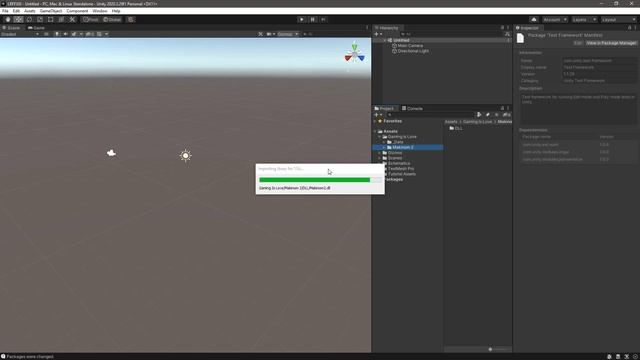The image size is (640, 360).
Task: Select Main Camera in Hierarchy
Action: click(410, 46)
